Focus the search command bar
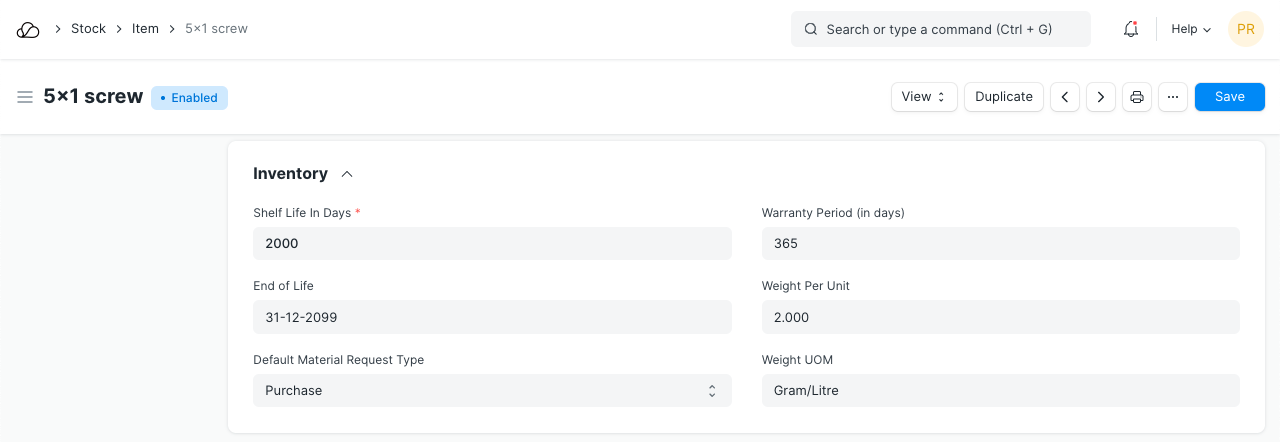The image size is (1280, 442). click(x=940, y=30)
